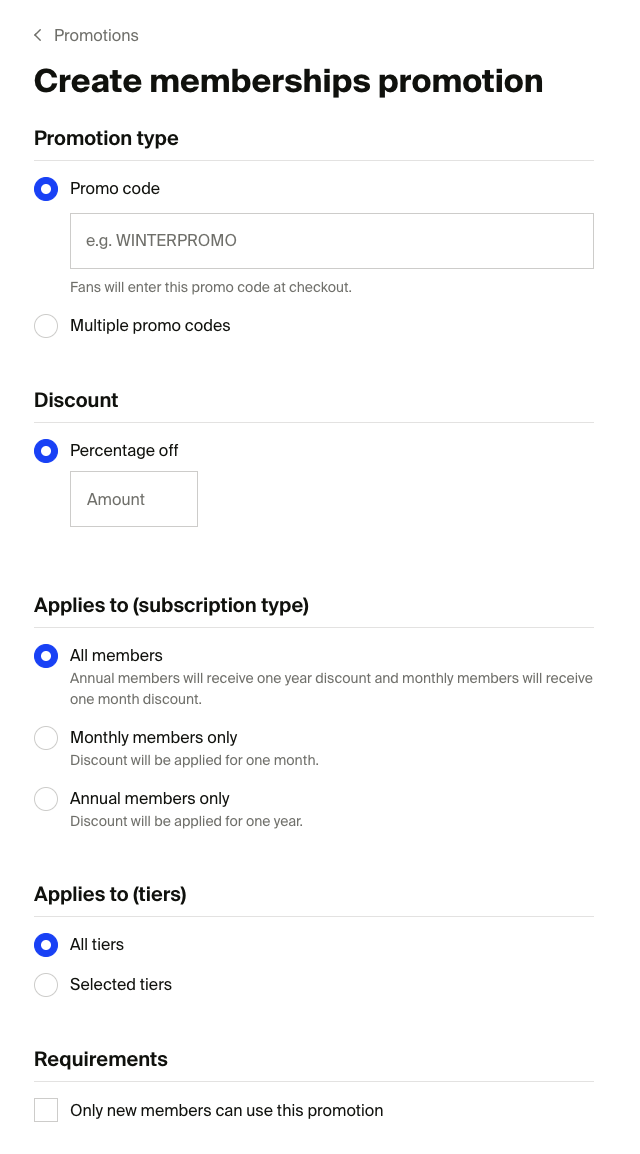
Task: Click the Promotion type section heading
Action: point(106,138)
